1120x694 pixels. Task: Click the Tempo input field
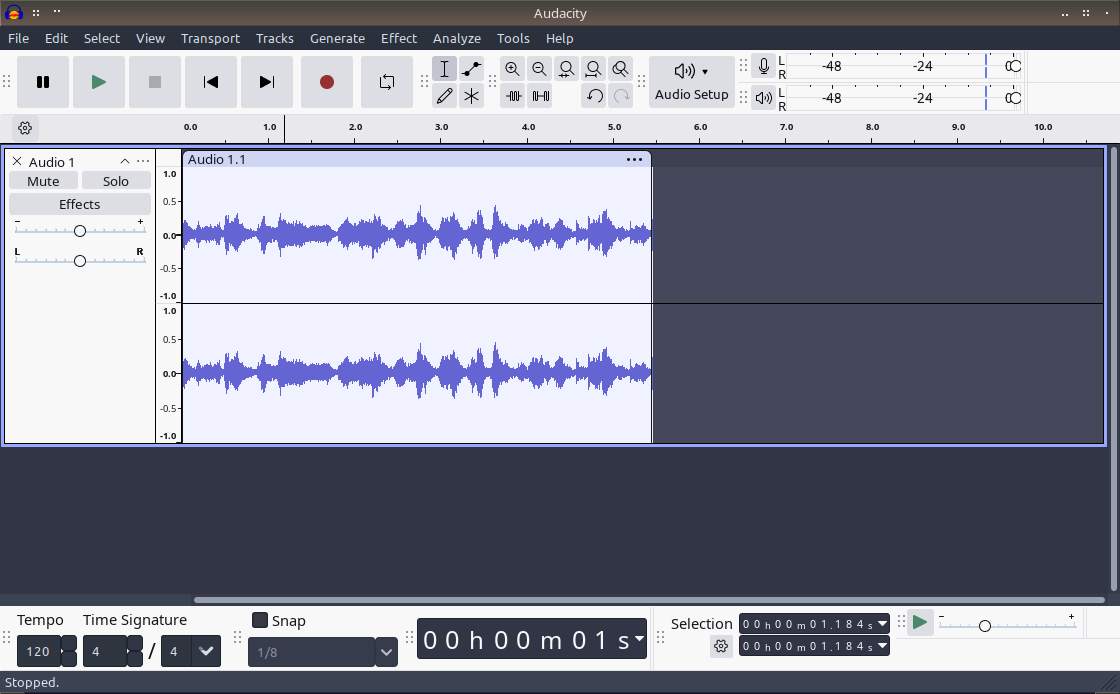(x=38, y=651)
